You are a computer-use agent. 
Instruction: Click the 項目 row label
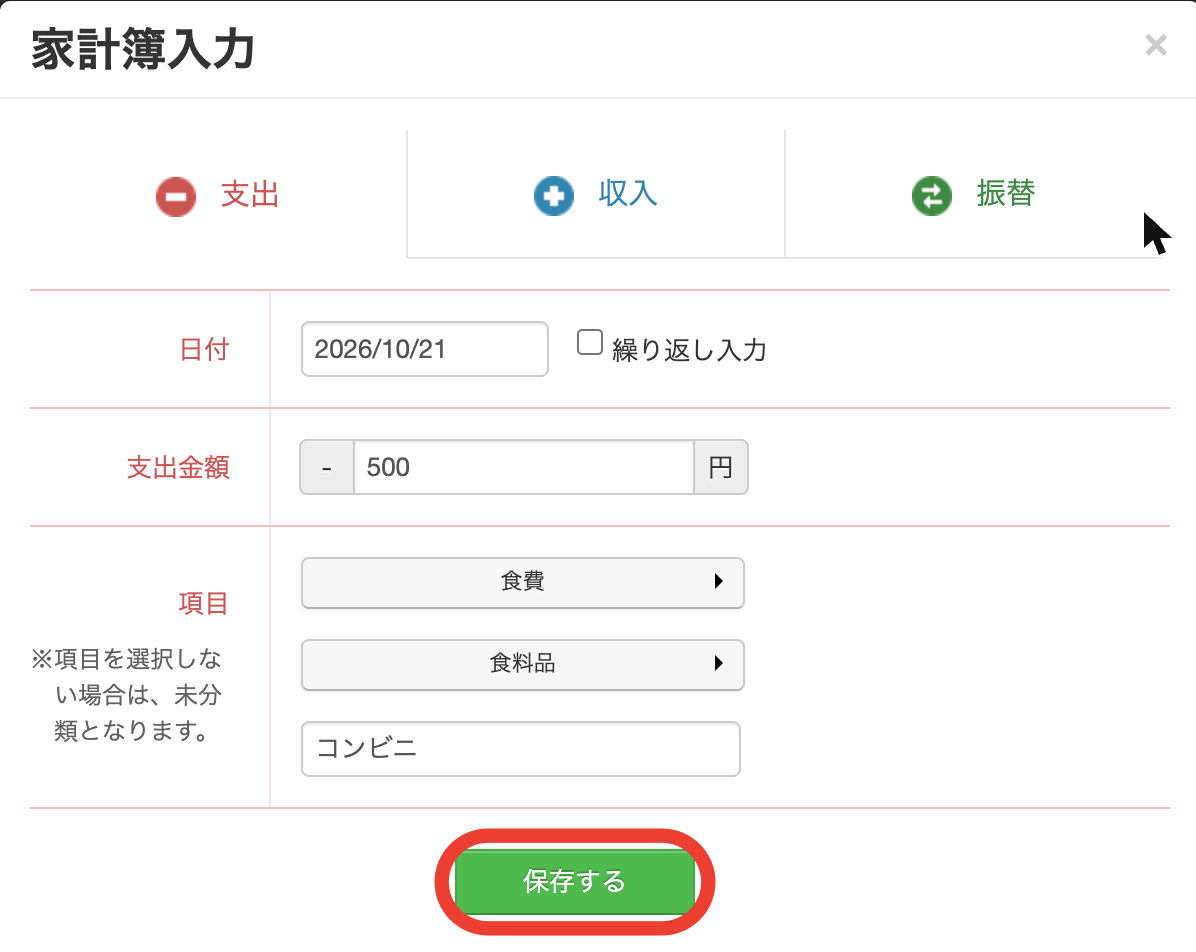pos(204,603)
